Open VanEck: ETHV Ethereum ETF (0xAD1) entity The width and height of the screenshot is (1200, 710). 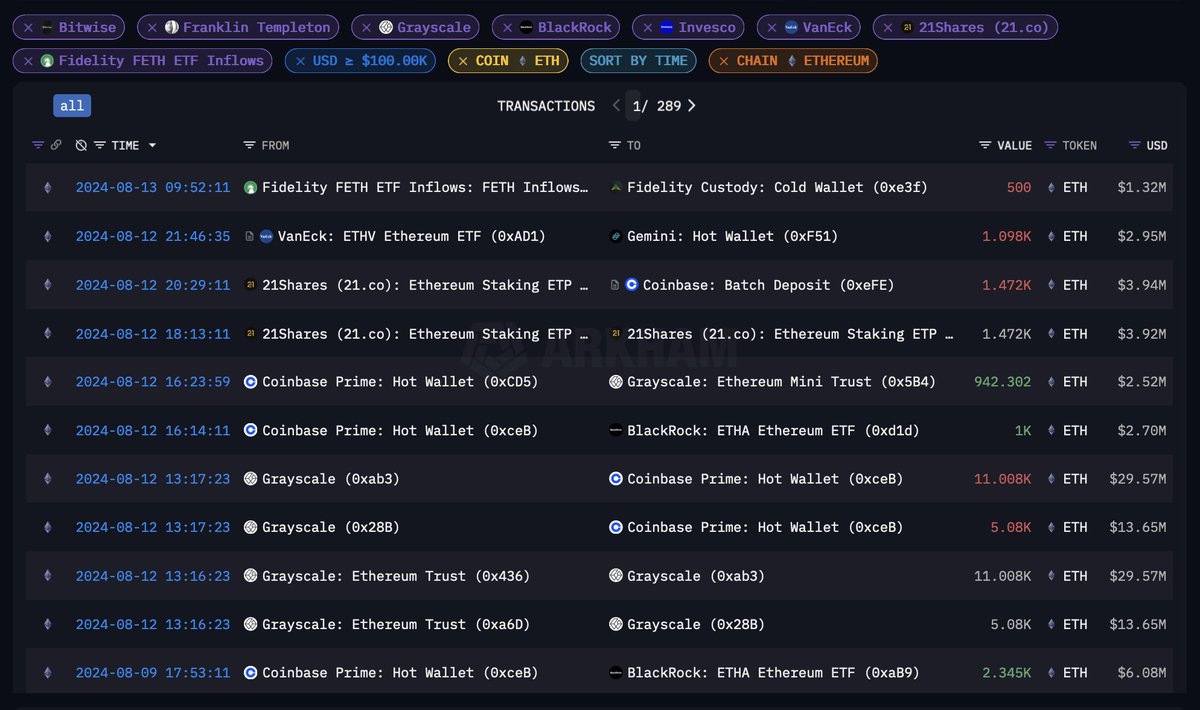coord(412,237)
